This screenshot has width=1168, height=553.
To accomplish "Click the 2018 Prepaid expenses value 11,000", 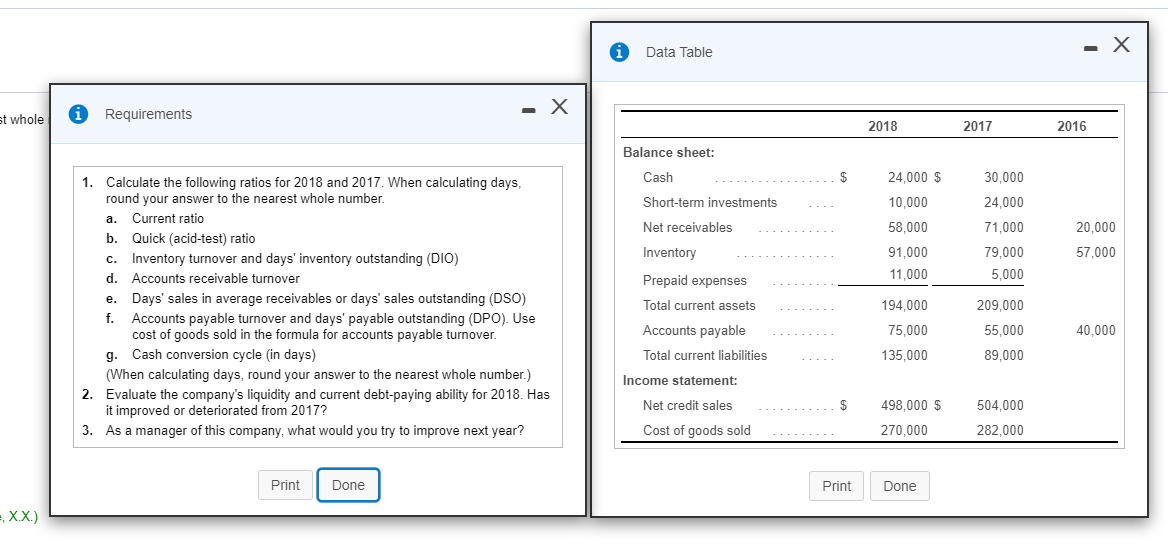I will 909,274.
